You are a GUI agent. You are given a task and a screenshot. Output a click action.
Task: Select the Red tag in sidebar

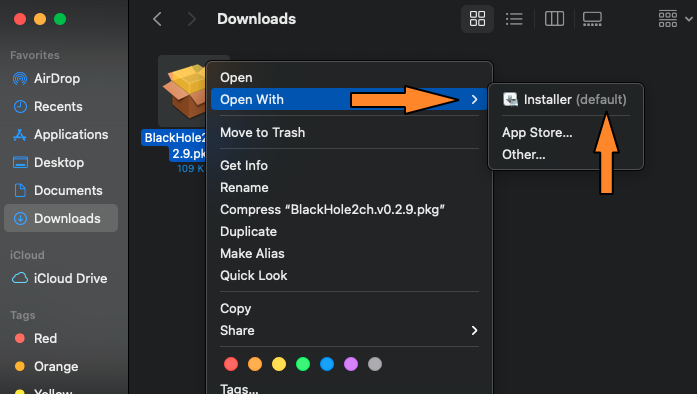click(x=61, y=338)
